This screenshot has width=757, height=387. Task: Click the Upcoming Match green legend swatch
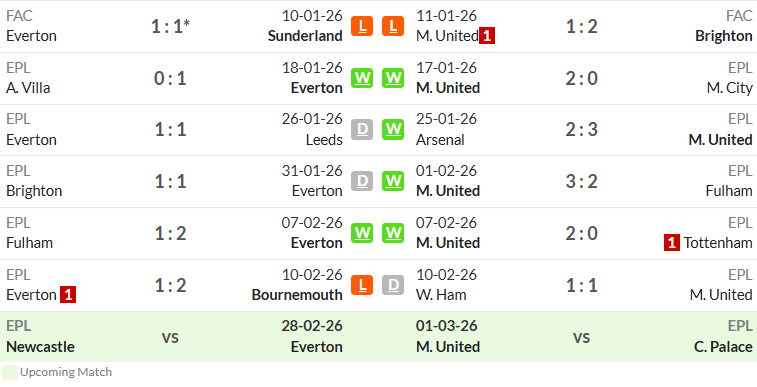(x=10, y=373)
